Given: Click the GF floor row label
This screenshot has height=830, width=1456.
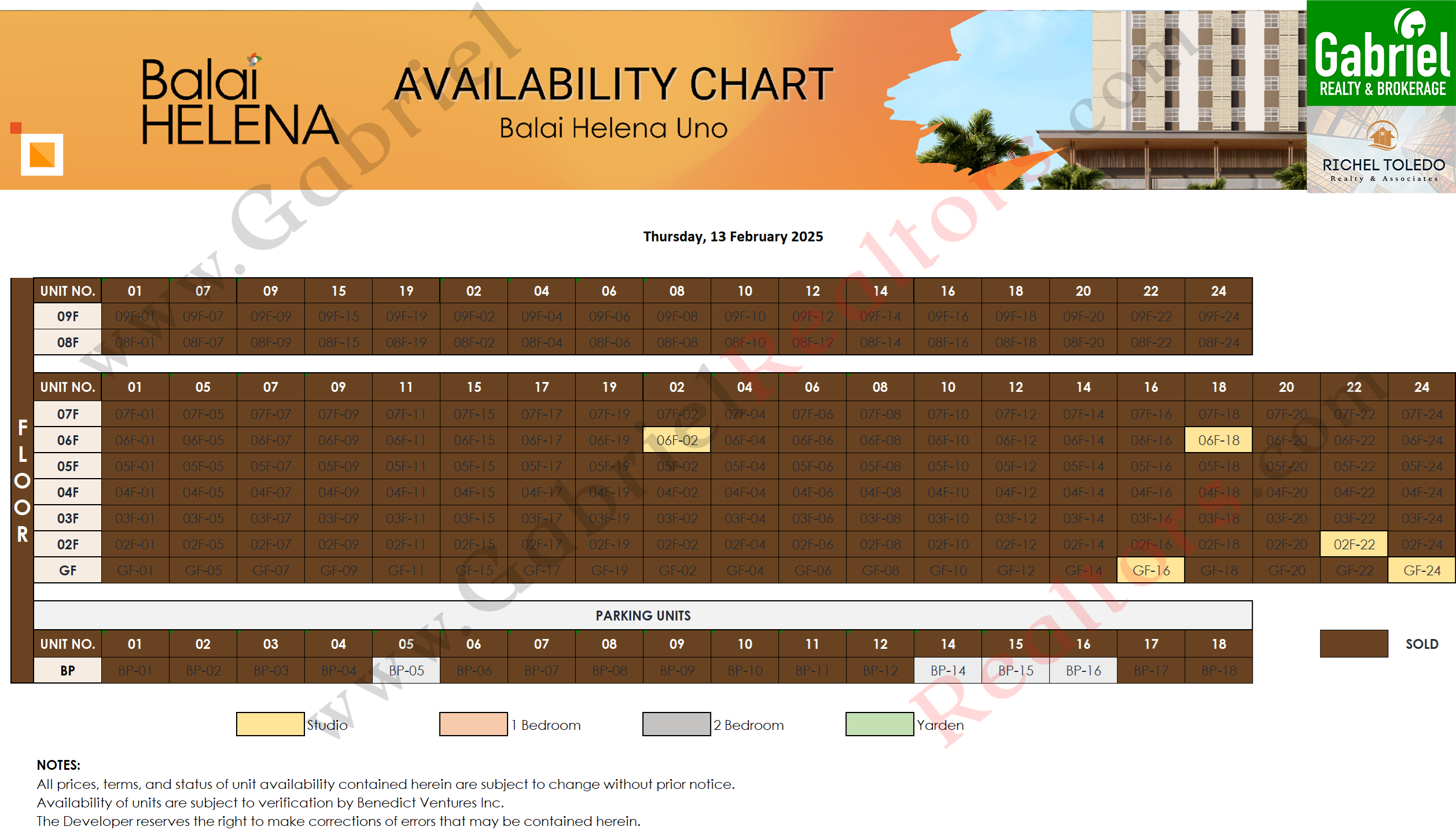Looking at the screenshot, I should 68,571.
